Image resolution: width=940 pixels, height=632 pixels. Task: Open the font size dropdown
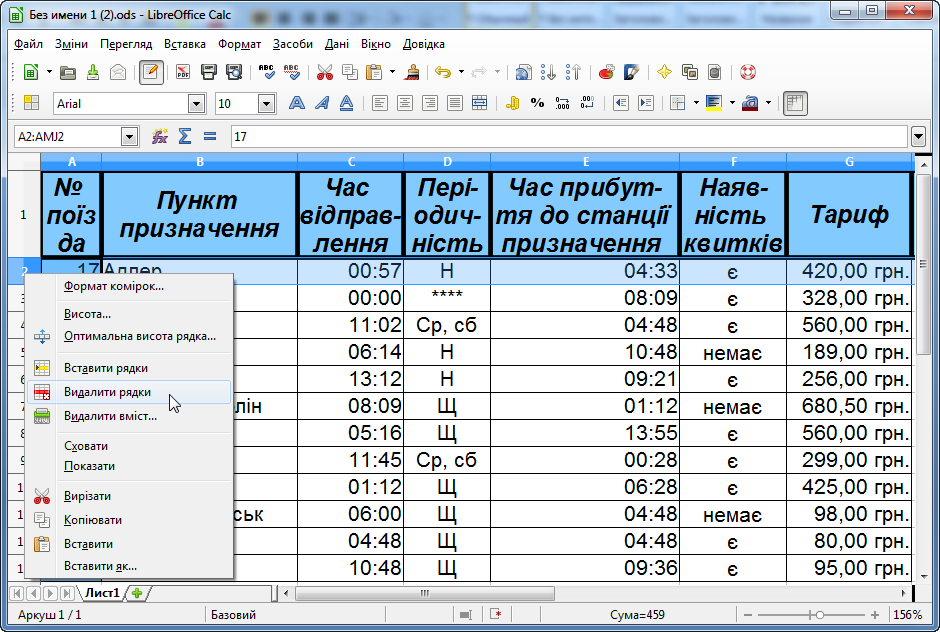266,104
